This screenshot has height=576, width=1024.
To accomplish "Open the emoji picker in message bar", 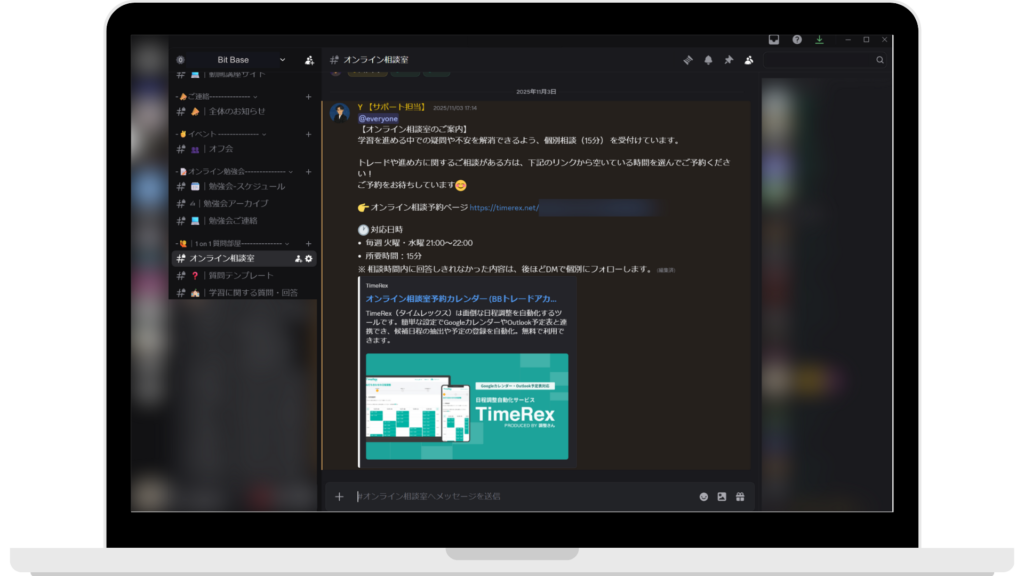I will point(704,496).
